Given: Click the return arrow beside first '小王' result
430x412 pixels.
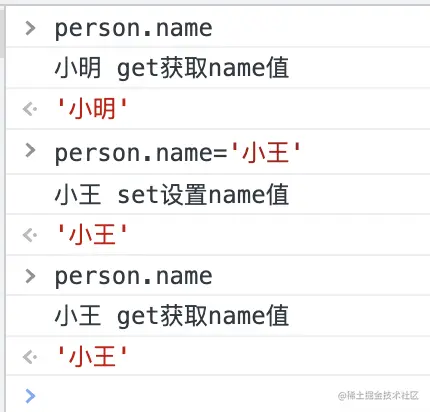Looking at the screenshot, I should pyautogui.click(x=30, y=235).
